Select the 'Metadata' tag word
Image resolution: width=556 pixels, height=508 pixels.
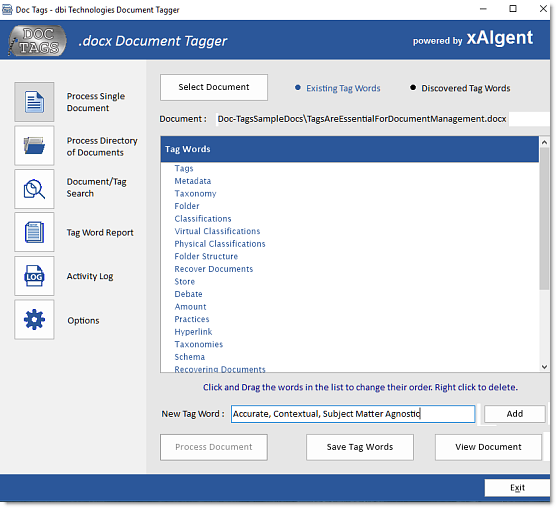pos(193,181)
